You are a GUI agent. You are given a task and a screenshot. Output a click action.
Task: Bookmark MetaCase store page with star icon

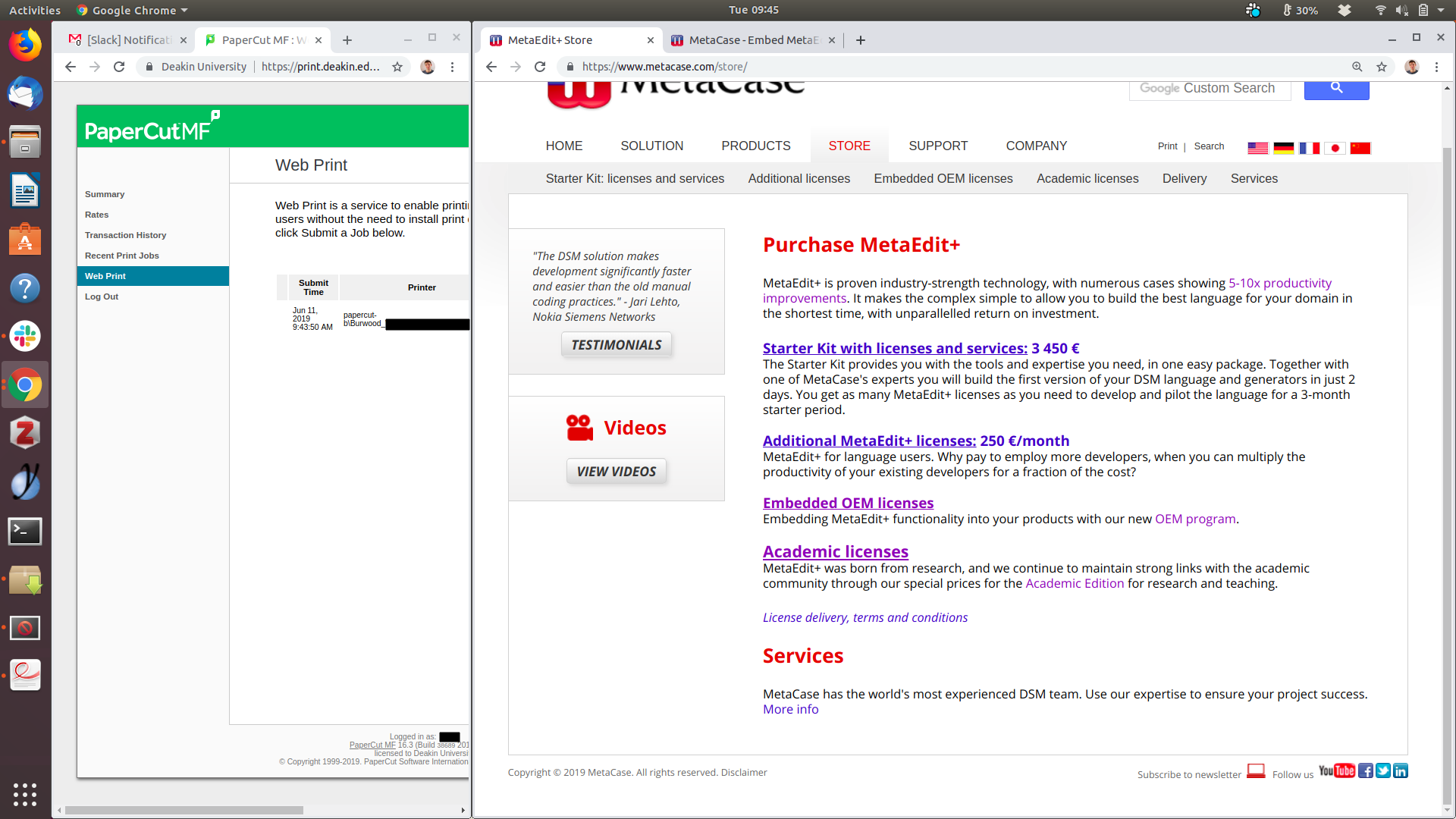pyautogui.click(x=1382, y=67)
